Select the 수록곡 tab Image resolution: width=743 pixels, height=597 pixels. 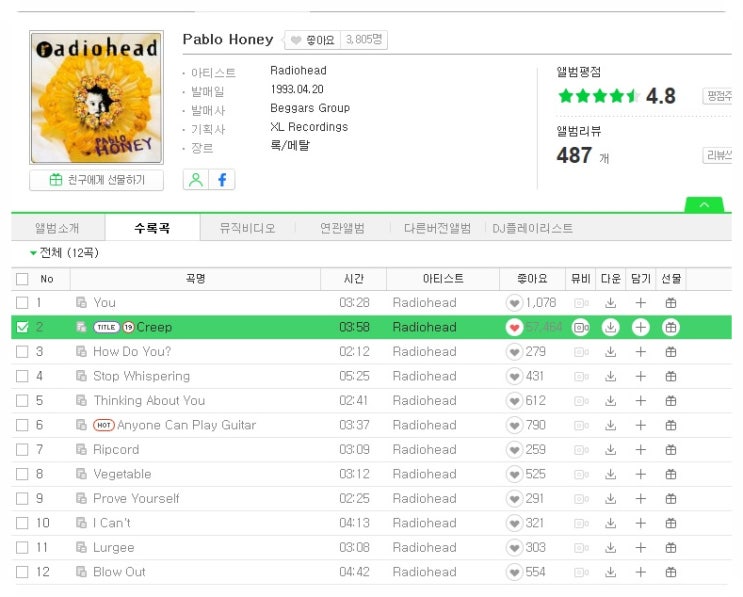click(152, 228)
